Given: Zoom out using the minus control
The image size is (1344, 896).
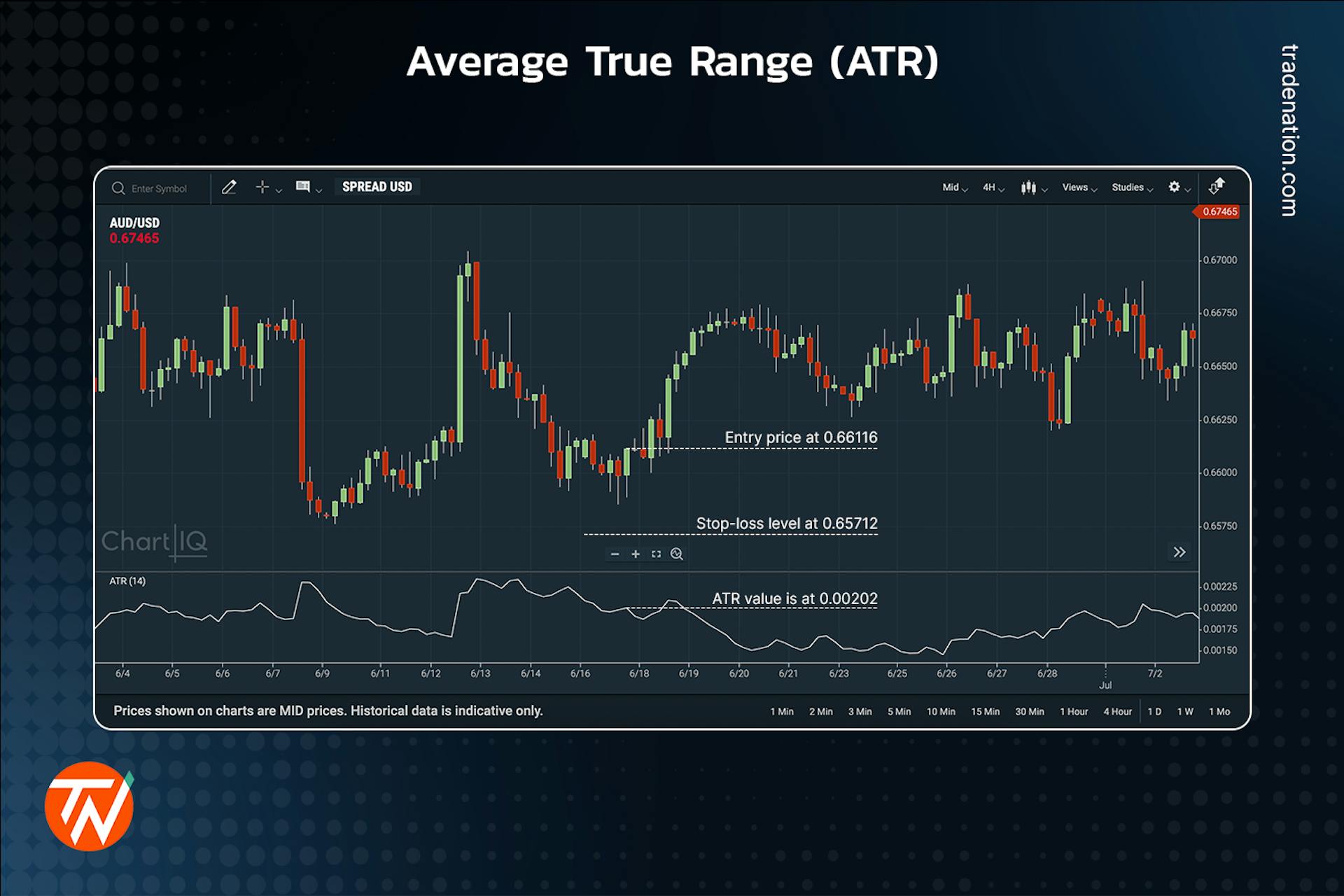Looking at the screenshot, I should (x=615, y=554).
